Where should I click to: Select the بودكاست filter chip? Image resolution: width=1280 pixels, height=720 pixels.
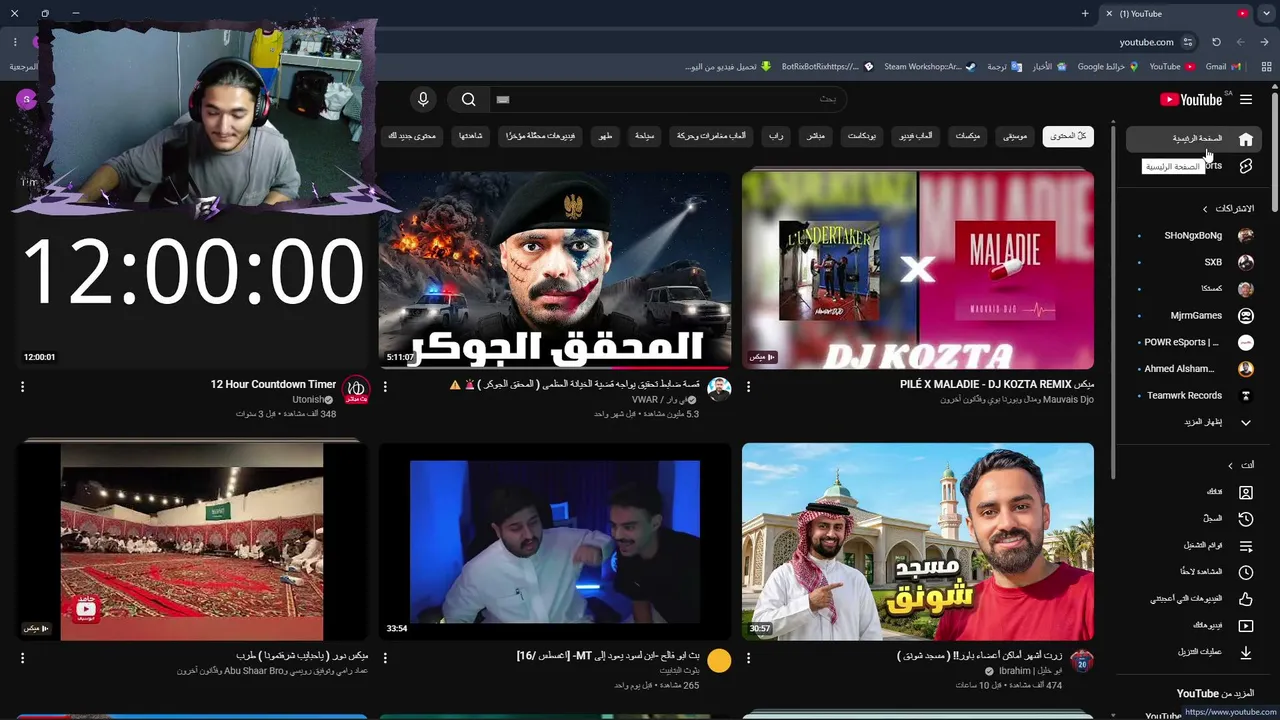(862, 136)
